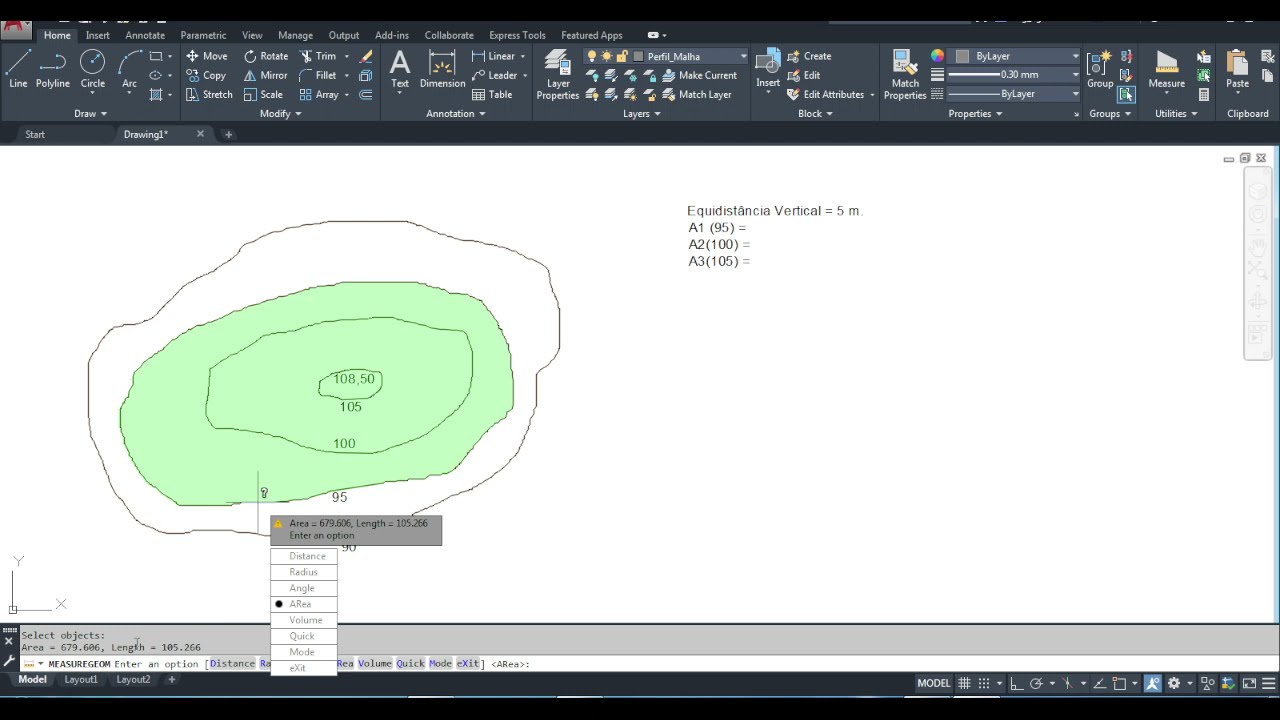Click the Move tool in Modify panel
This screenshot has width=1280, height=720.
click(206, 56)
